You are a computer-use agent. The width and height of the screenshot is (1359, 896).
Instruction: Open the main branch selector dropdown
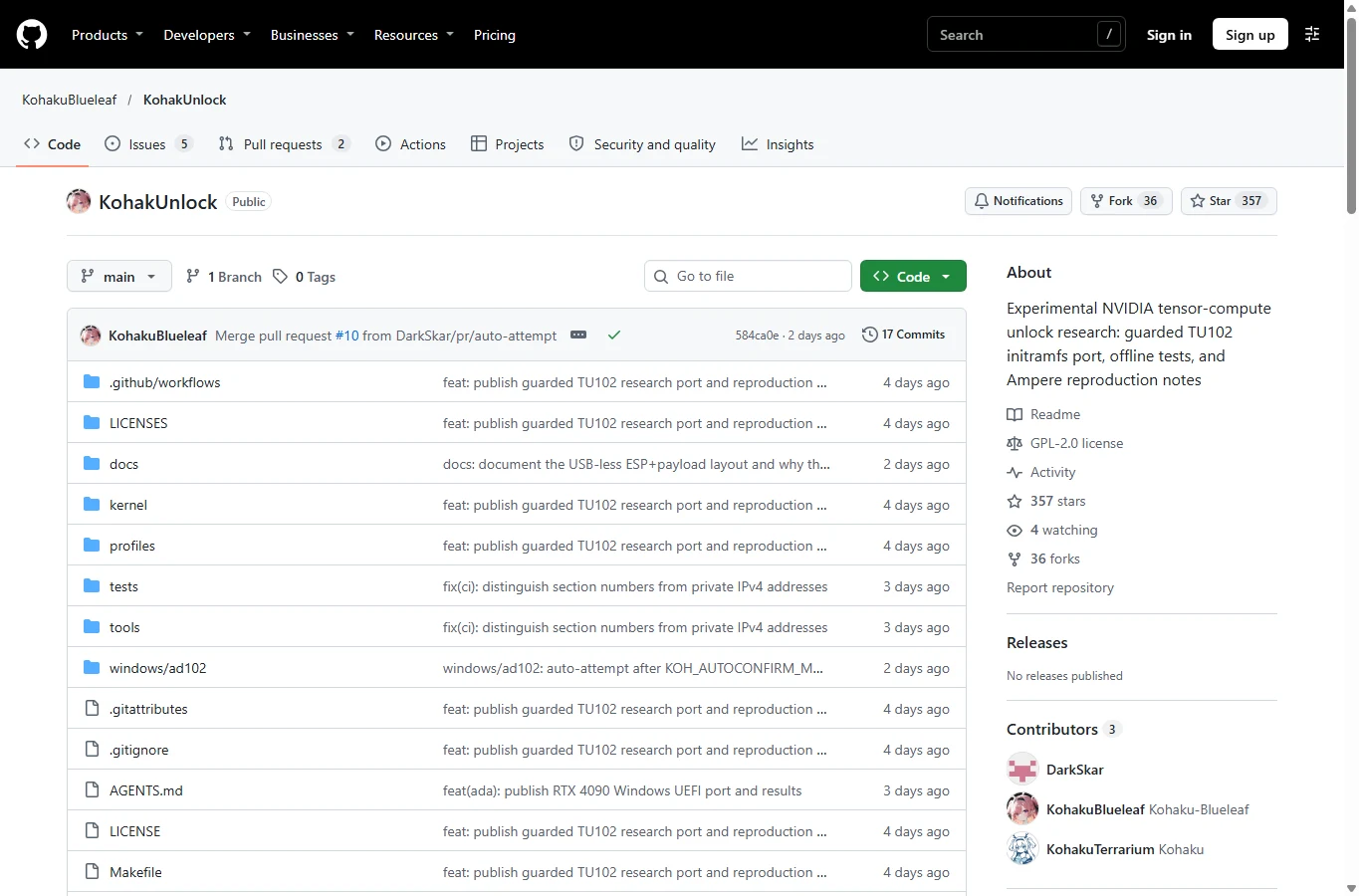tap(119, 277)
